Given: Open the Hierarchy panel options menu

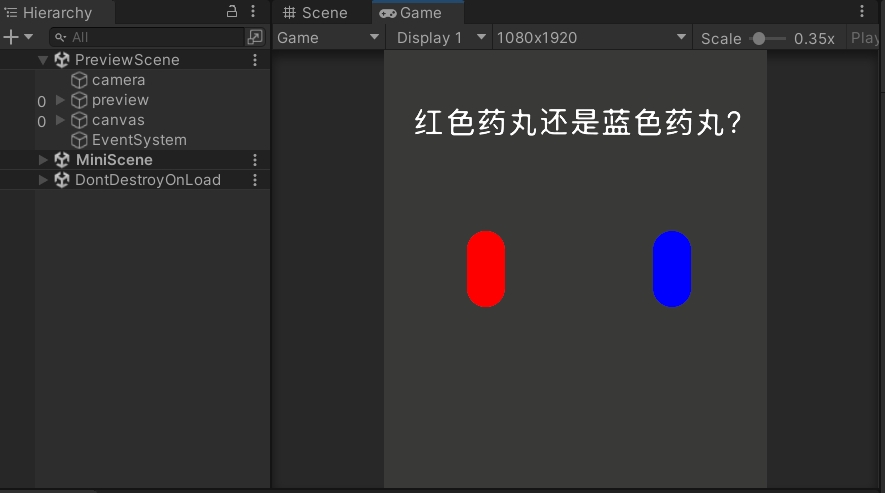Looking at the screenshot, I should pos(253,11).
